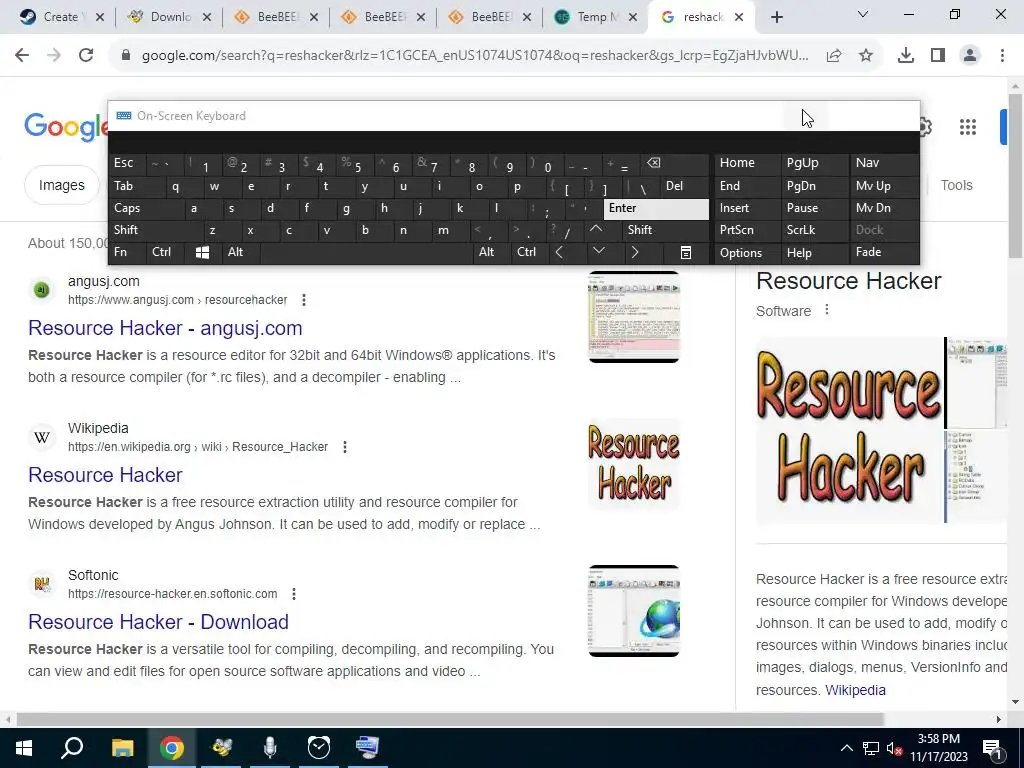This screenshot has width=1024, height=768.
Task: Open the Softonic result thumbnail
Action: [x=633, y=611]
